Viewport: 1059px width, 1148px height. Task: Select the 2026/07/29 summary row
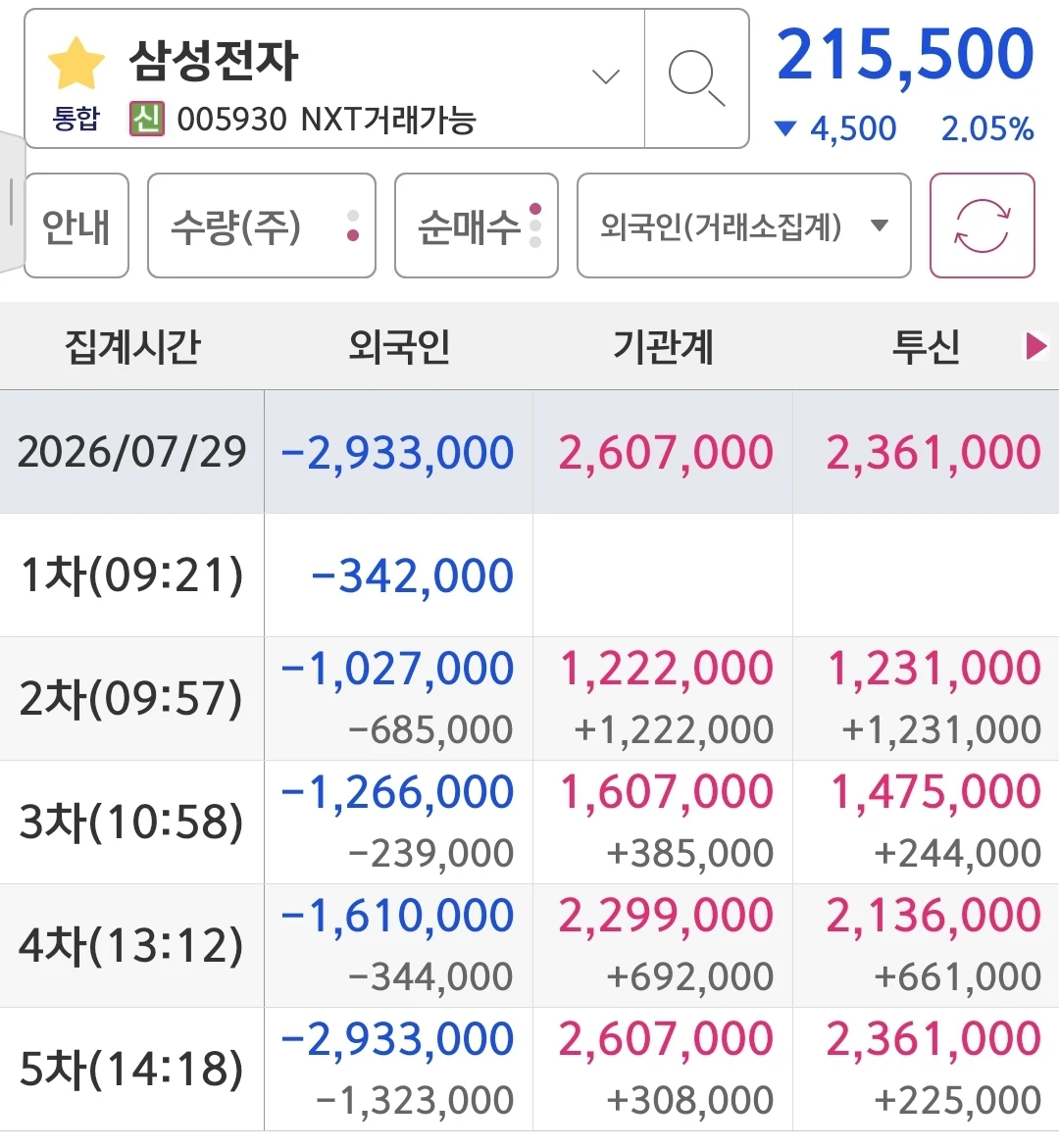[529, 452]
